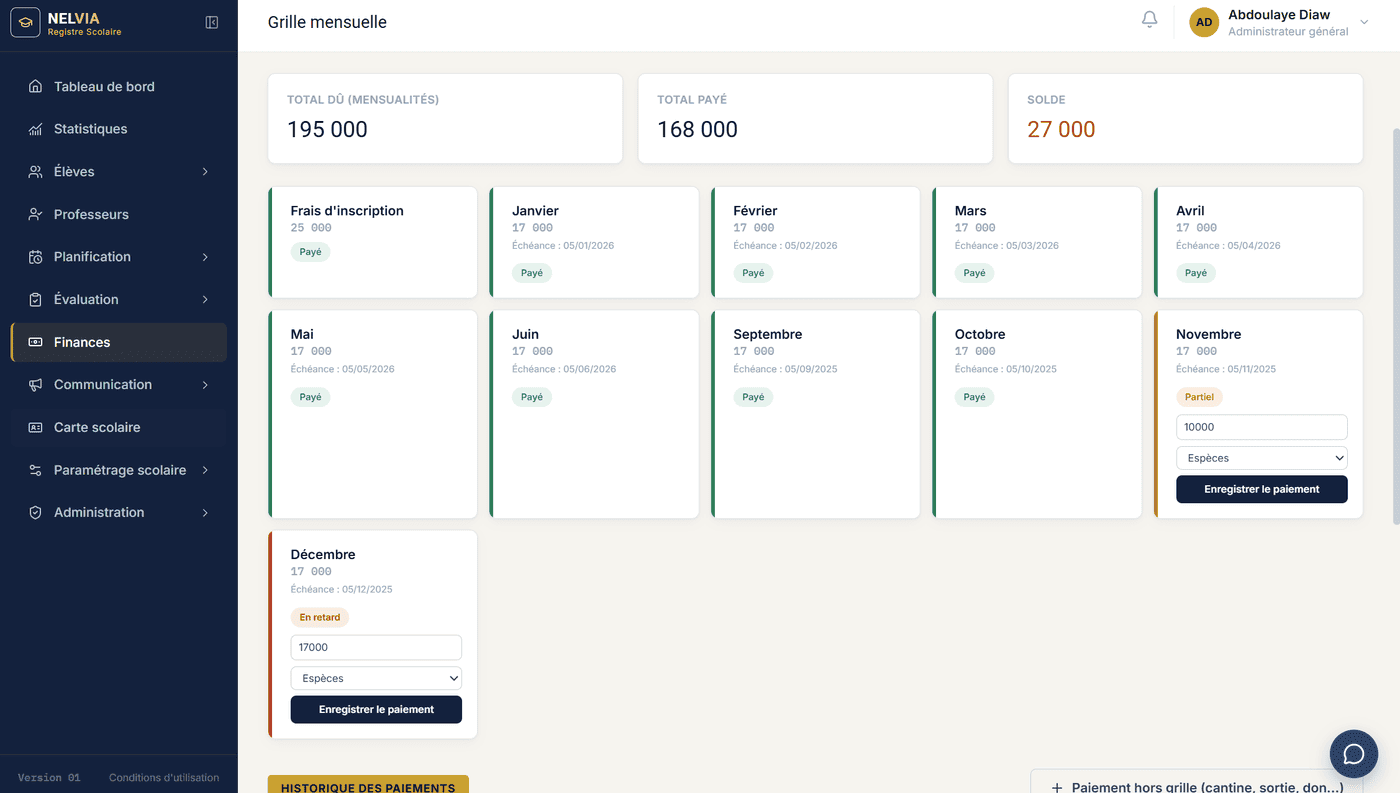Click the Élèves people icon
This screenshot has width=1400, height=793.
[35, 172]
